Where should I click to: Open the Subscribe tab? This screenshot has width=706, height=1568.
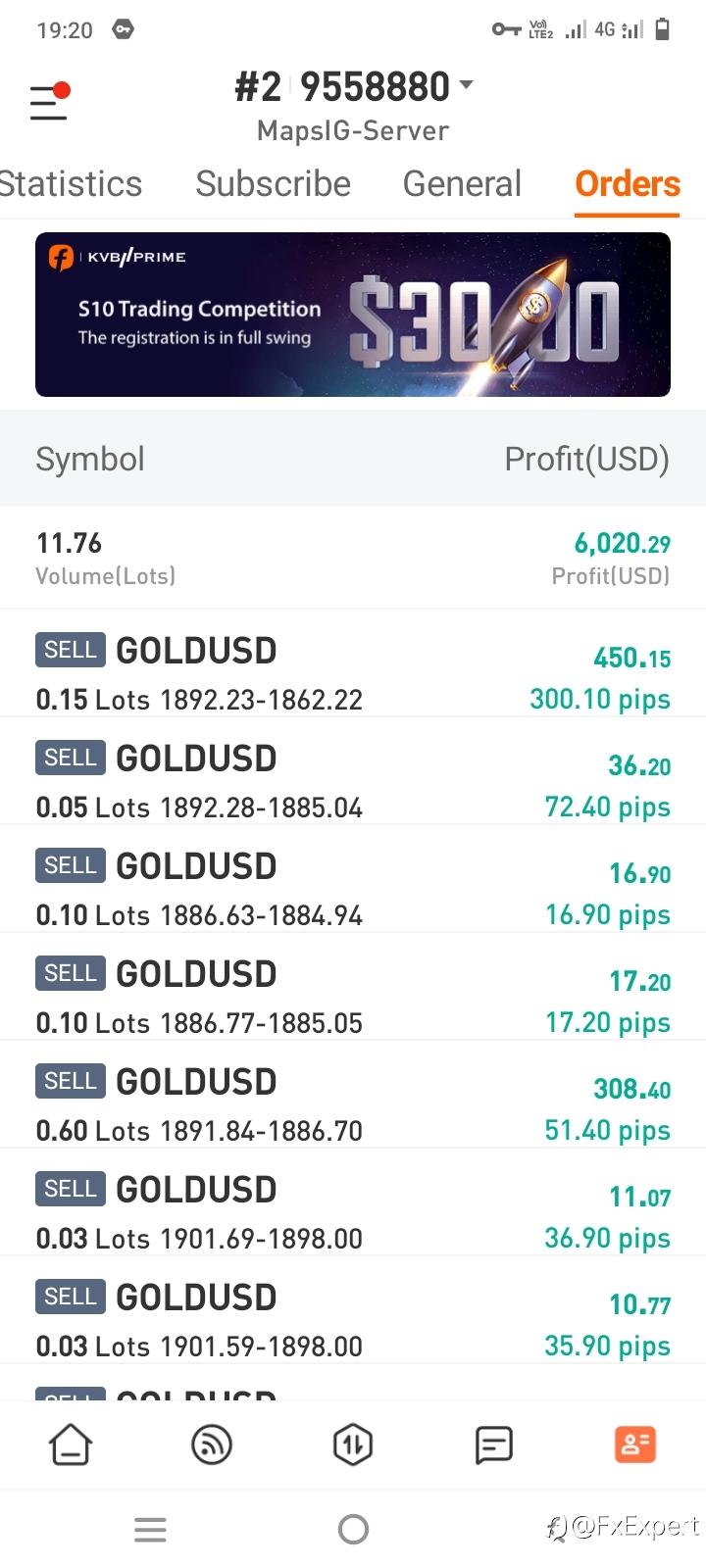273,184
